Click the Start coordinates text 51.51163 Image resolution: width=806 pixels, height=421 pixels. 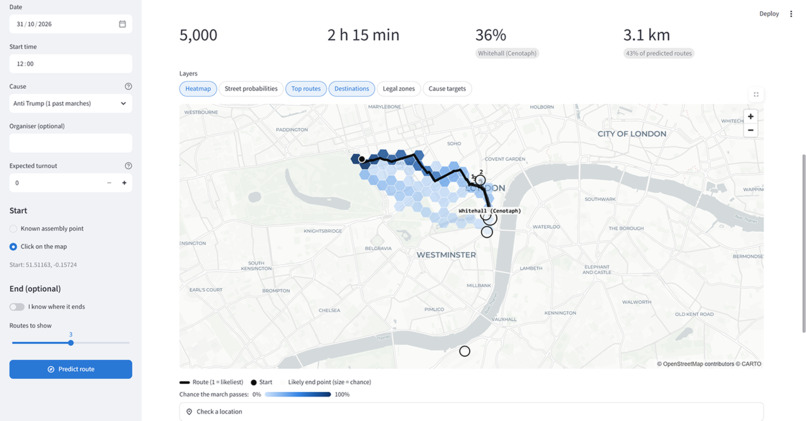pyautogui.click(x=43, y=265)
